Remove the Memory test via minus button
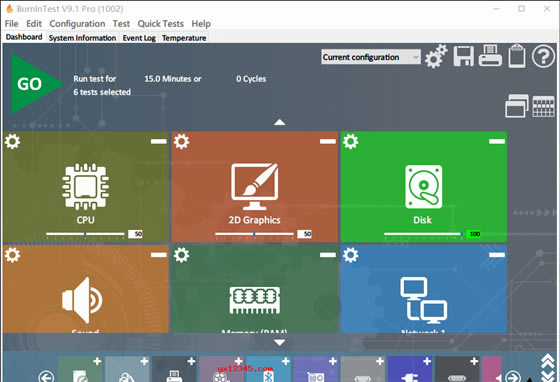Image resolution: width=560 pixels, height=382 pixels. coord(328,255)
